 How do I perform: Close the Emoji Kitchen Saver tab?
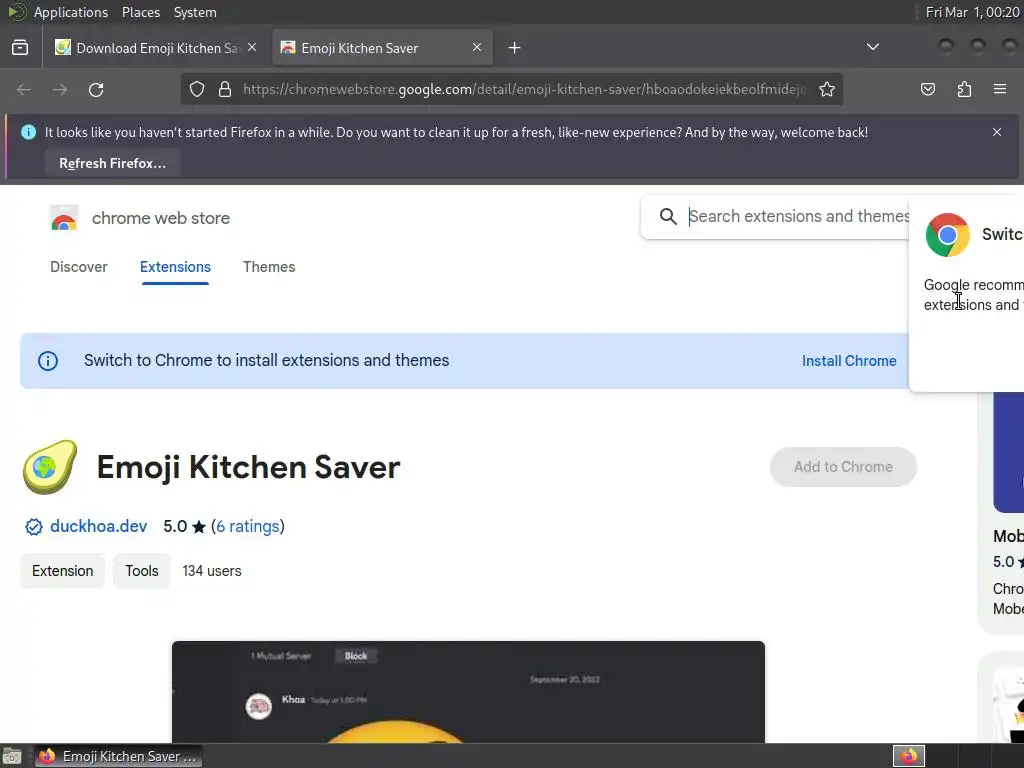[x=477, y=47]
